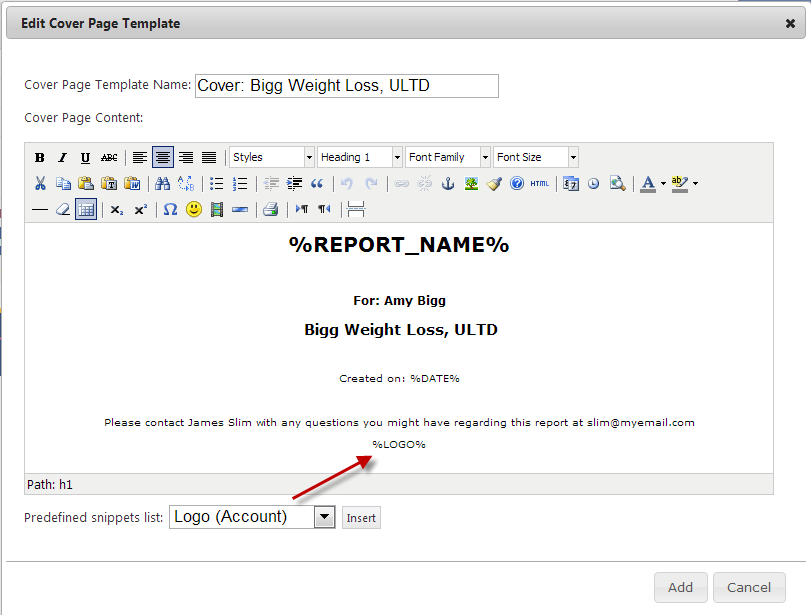Expand the Styles dropdown
811x615 pixels.
pos(309,158)
